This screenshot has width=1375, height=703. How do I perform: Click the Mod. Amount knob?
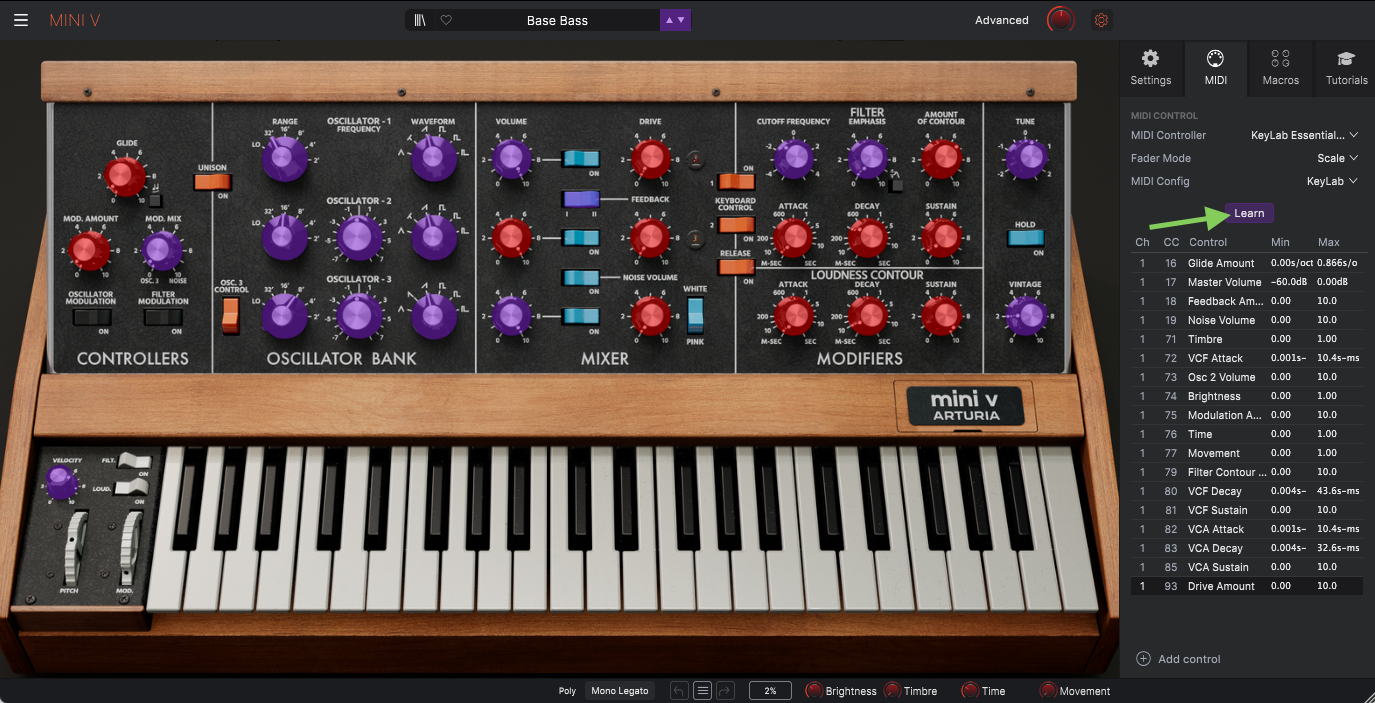89,251
